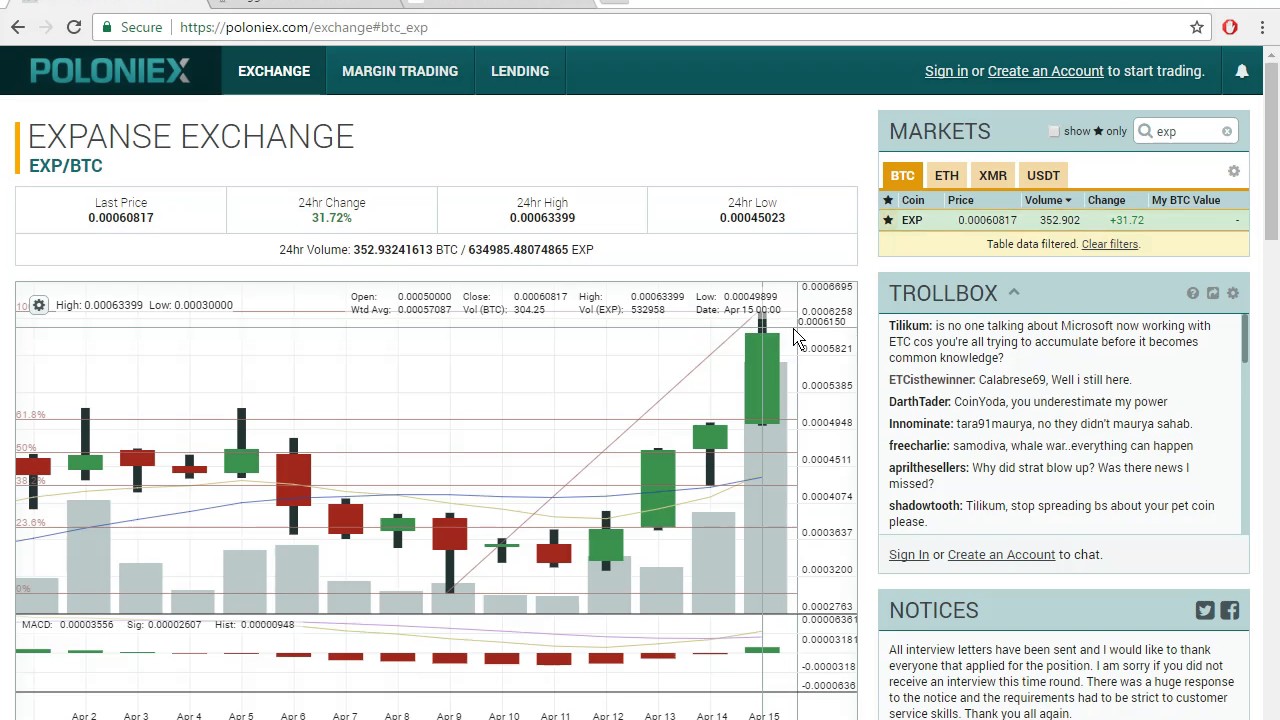The image size is (1280, 720).
Task: Switch to ETH markets tab
Action: click(946, 175)
